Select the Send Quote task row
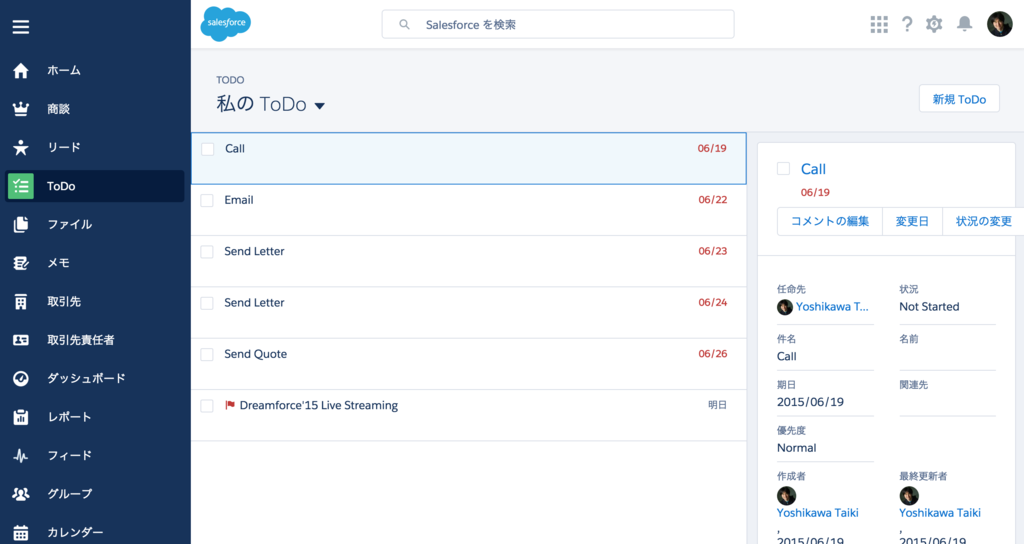 tap(468, 364)
